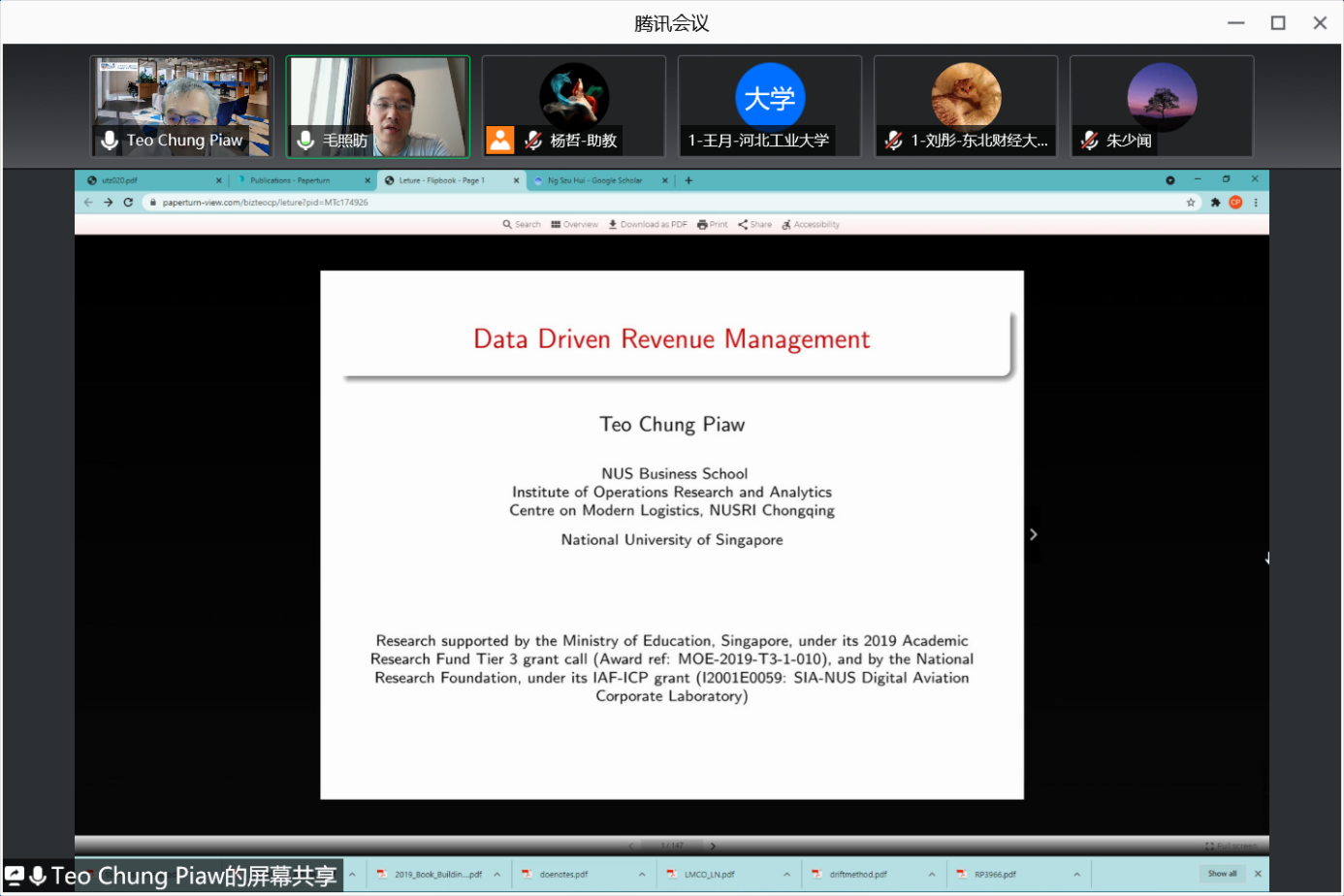Expand options for LMCO_LN.pdf download

786,875
